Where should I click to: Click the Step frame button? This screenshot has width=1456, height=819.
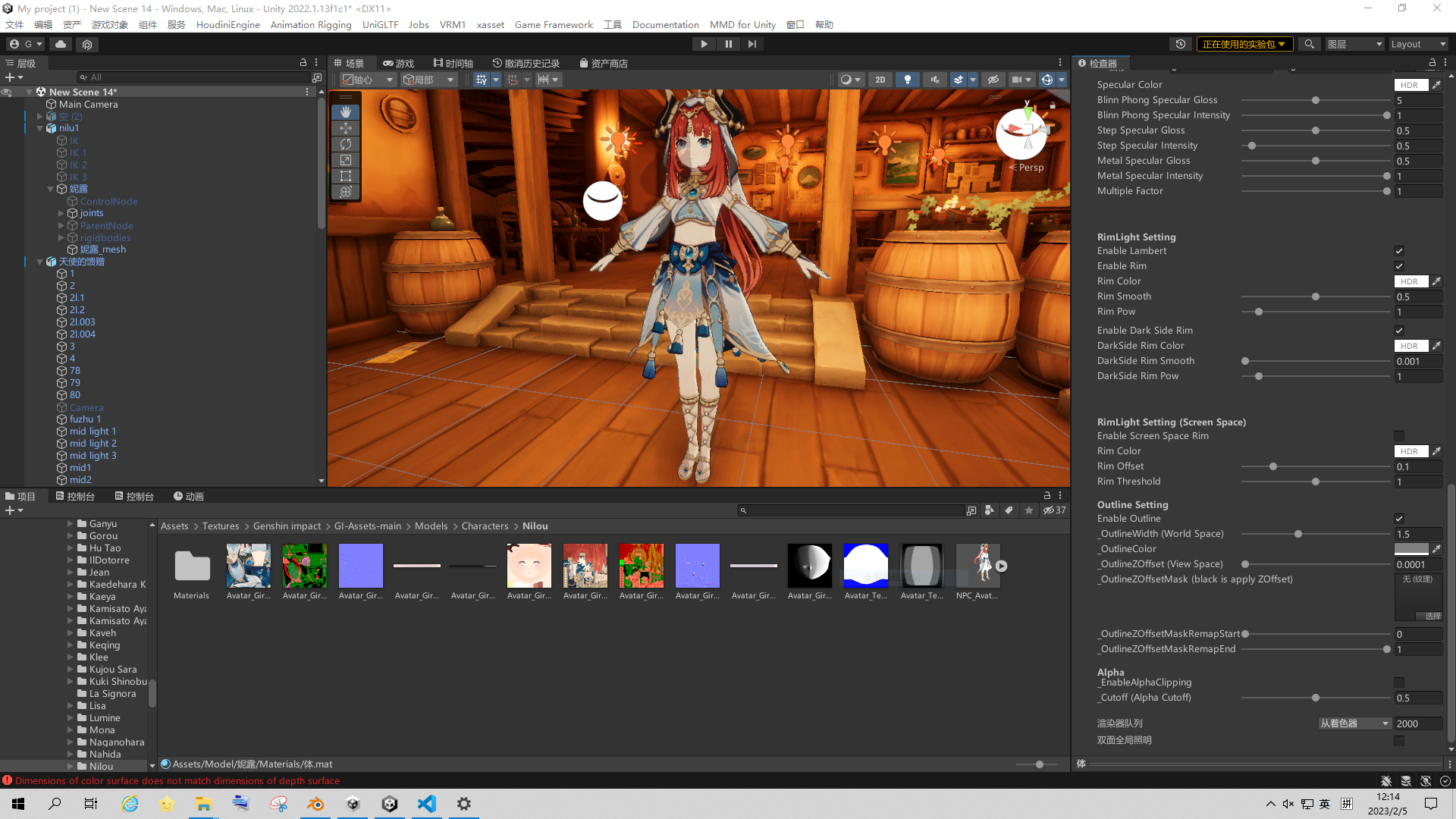(x=752, y=44)
